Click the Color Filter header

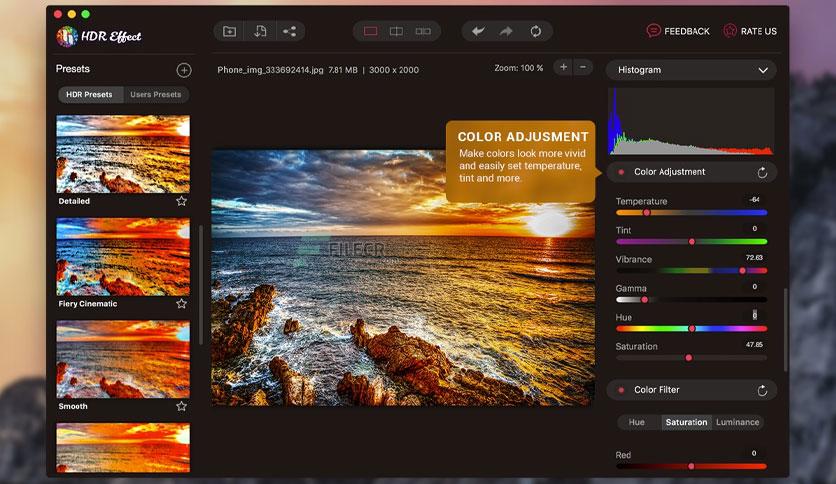[692, 390]
